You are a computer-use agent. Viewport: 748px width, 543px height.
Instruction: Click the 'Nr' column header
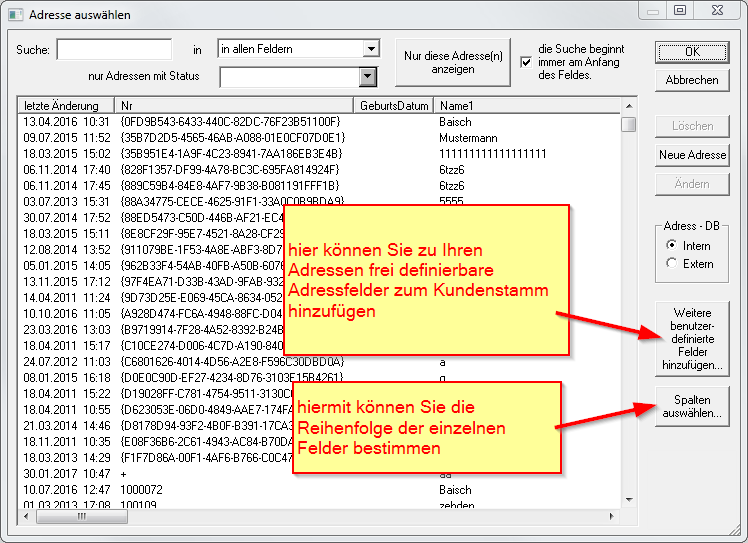tap(233, 105)
